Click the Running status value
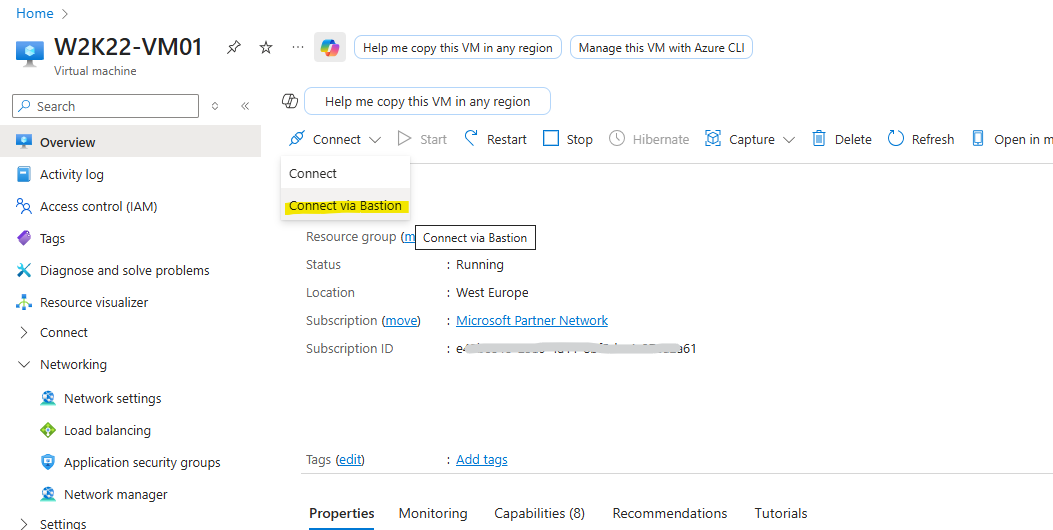Screen dimensions: 1053x530 (x=479, y=264)
